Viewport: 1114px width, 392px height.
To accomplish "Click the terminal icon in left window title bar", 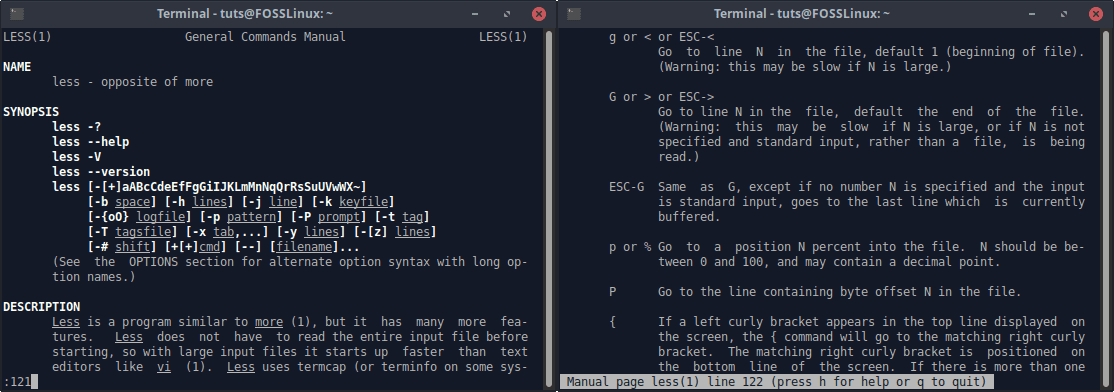I will coord(18,13).
